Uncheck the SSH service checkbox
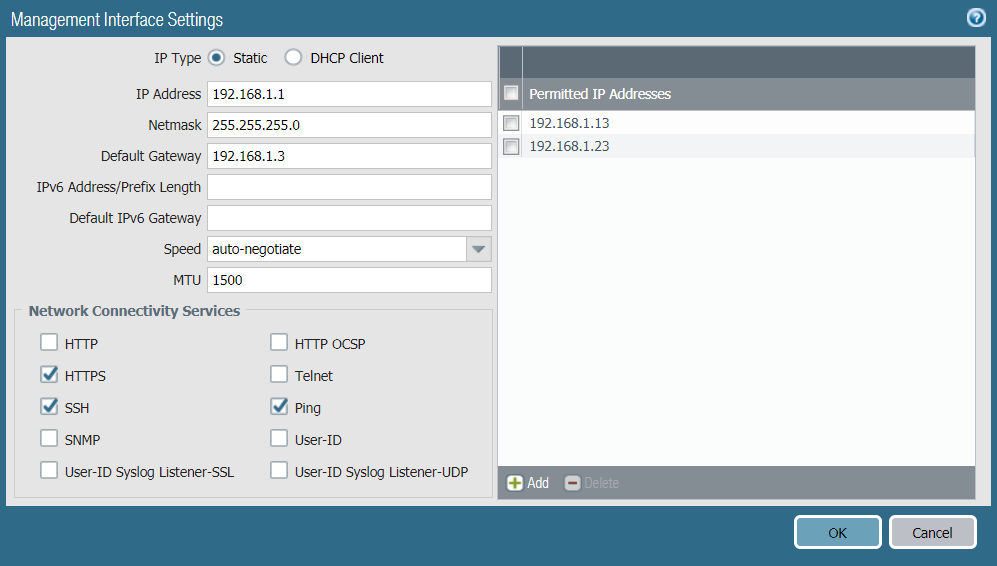Screen dimensions: 997x566 point(49,406)
